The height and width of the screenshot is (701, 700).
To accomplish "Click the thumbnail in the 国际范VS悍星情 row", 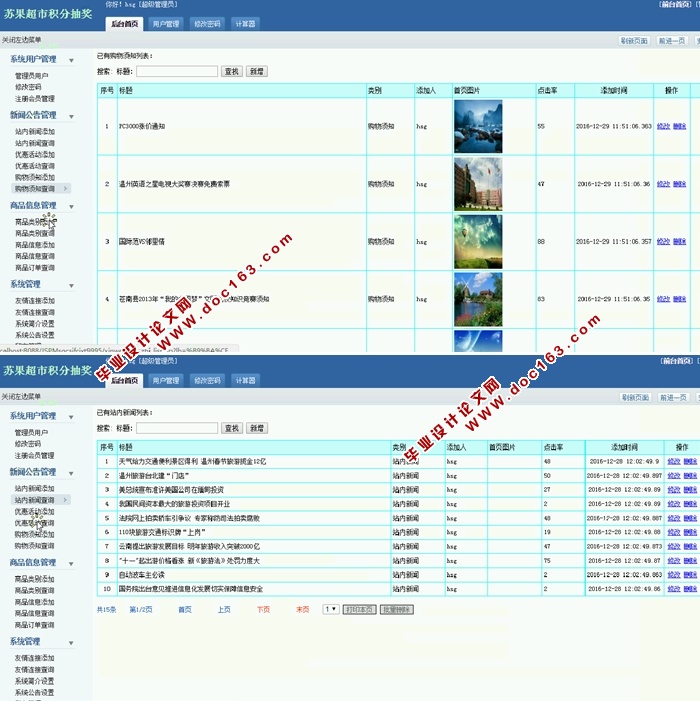I will pos(478,241).
